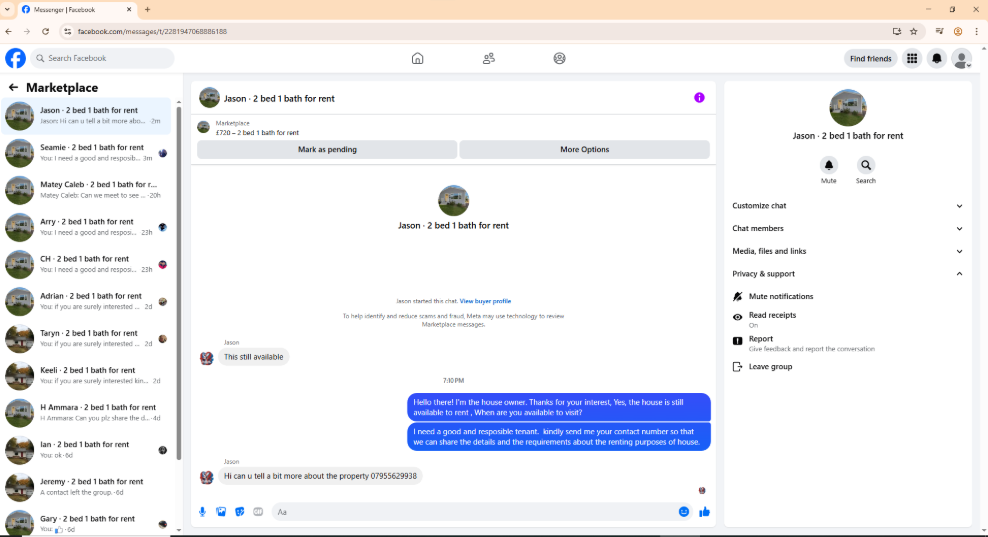This screenshot has width=988, height=537.
Task: Click the Mark as pending button
Action: tap(327, 149)
